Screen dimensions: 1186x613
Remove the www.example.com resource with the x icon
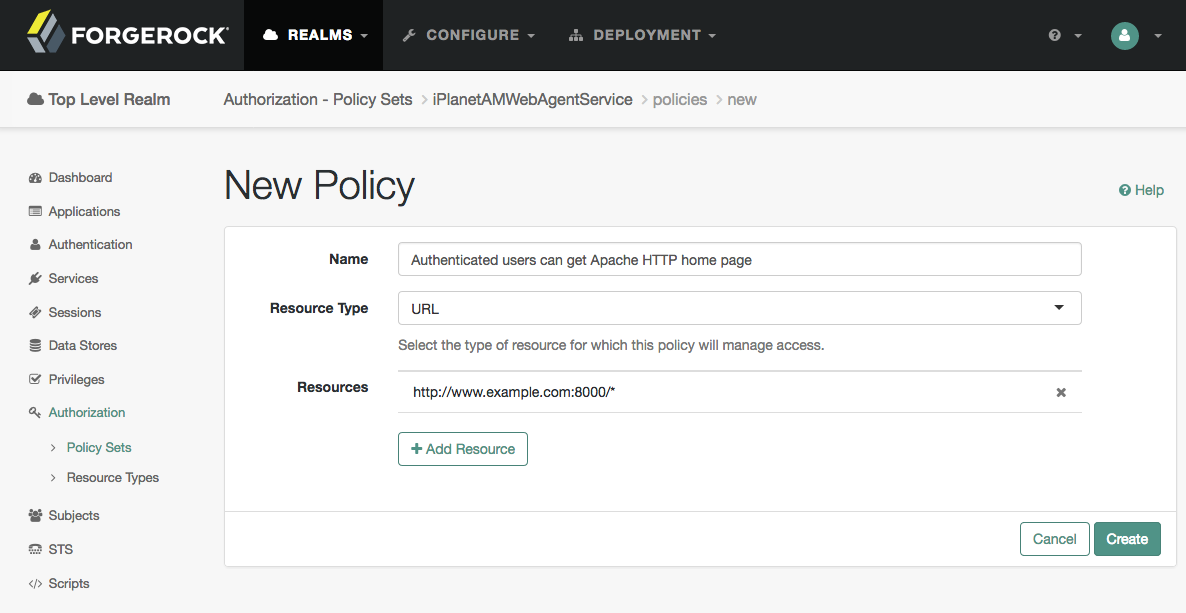pos(1061,392)
